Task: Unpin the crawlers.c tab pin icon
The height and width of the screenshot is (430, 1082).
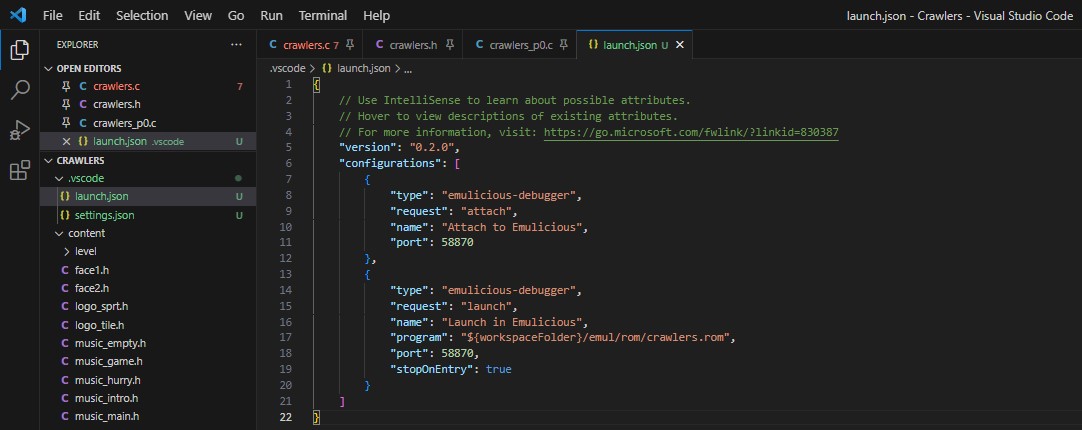Action: pos(350,45)
